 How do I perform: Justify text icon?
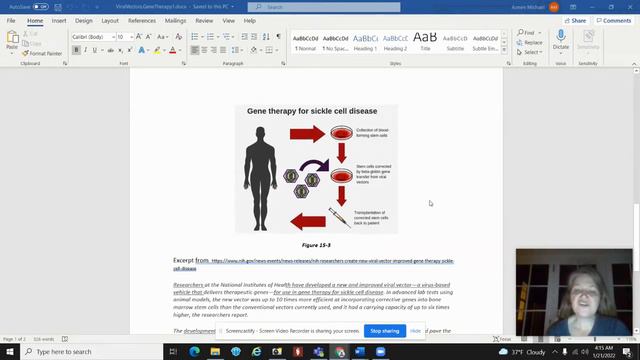pyautogui.click(x=223, y=50)
